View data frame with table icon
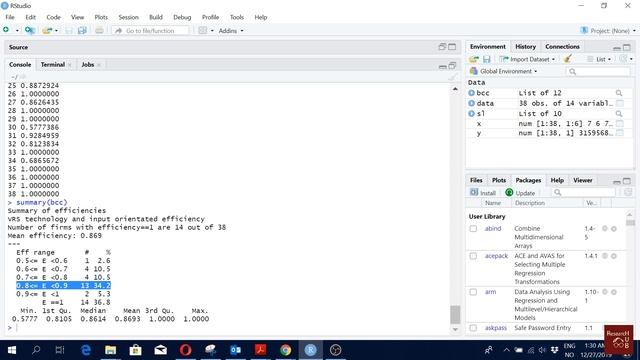Viewport: 640px width, 360px height. click(620, 103)
